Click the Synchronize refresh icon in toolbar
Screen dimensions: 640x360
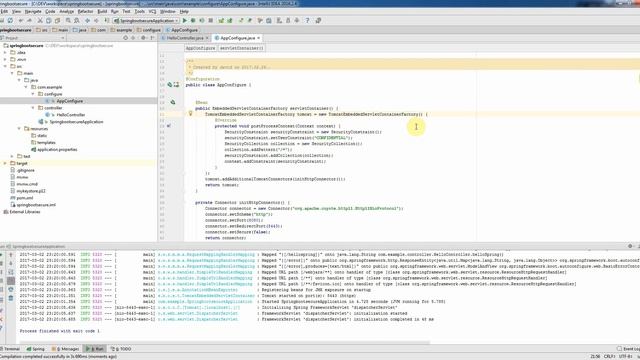[x=10, y=20]
